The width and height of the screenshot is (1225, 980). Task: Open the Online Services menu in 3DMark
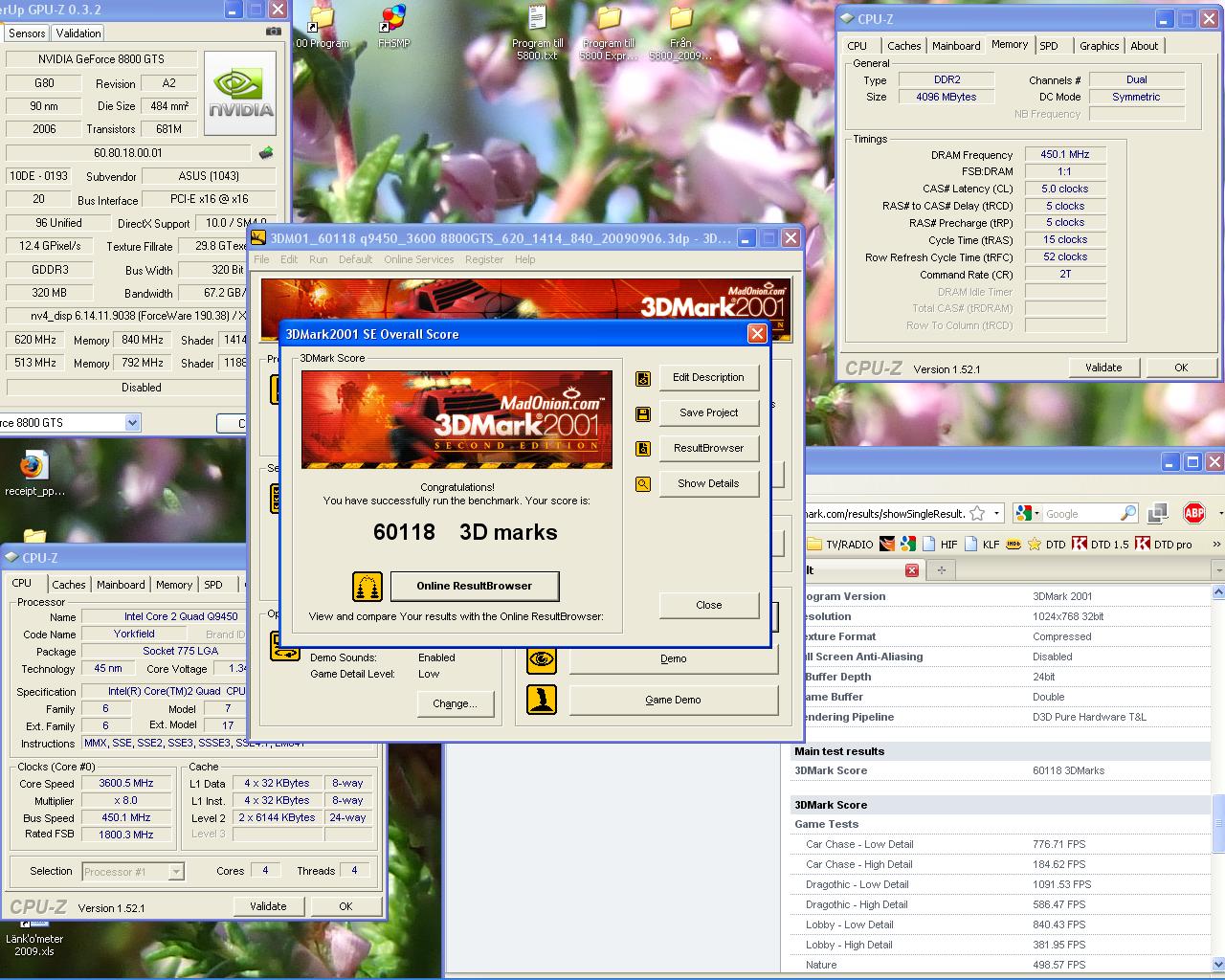419,259
